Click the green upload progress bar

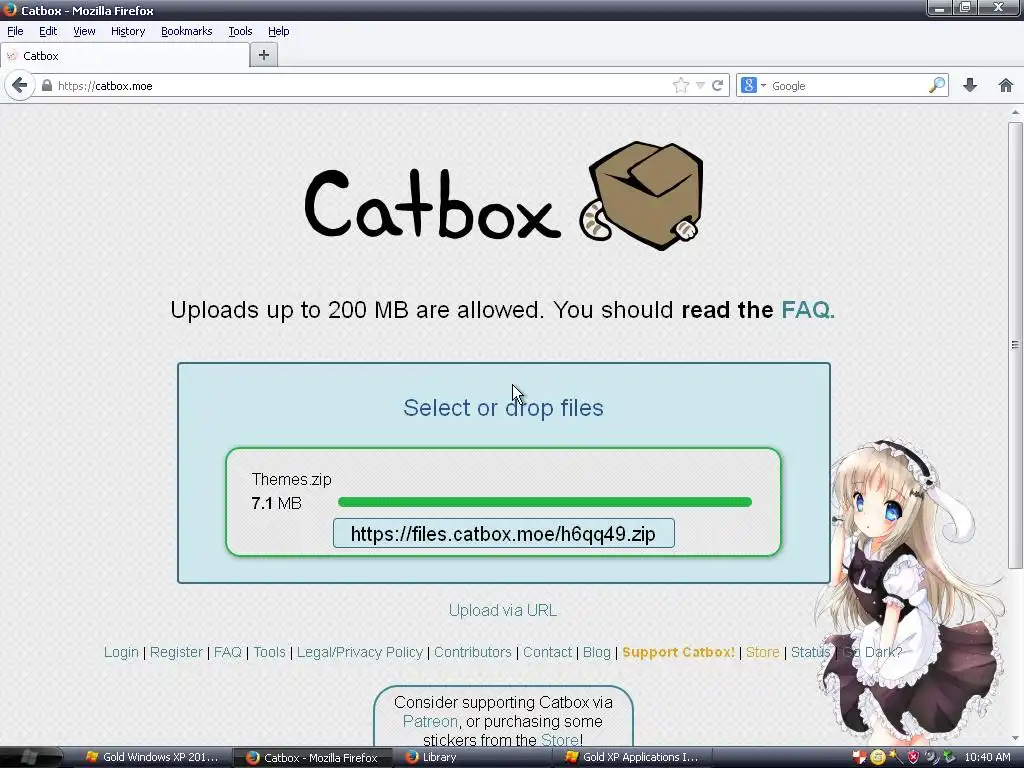coord(545,502)
